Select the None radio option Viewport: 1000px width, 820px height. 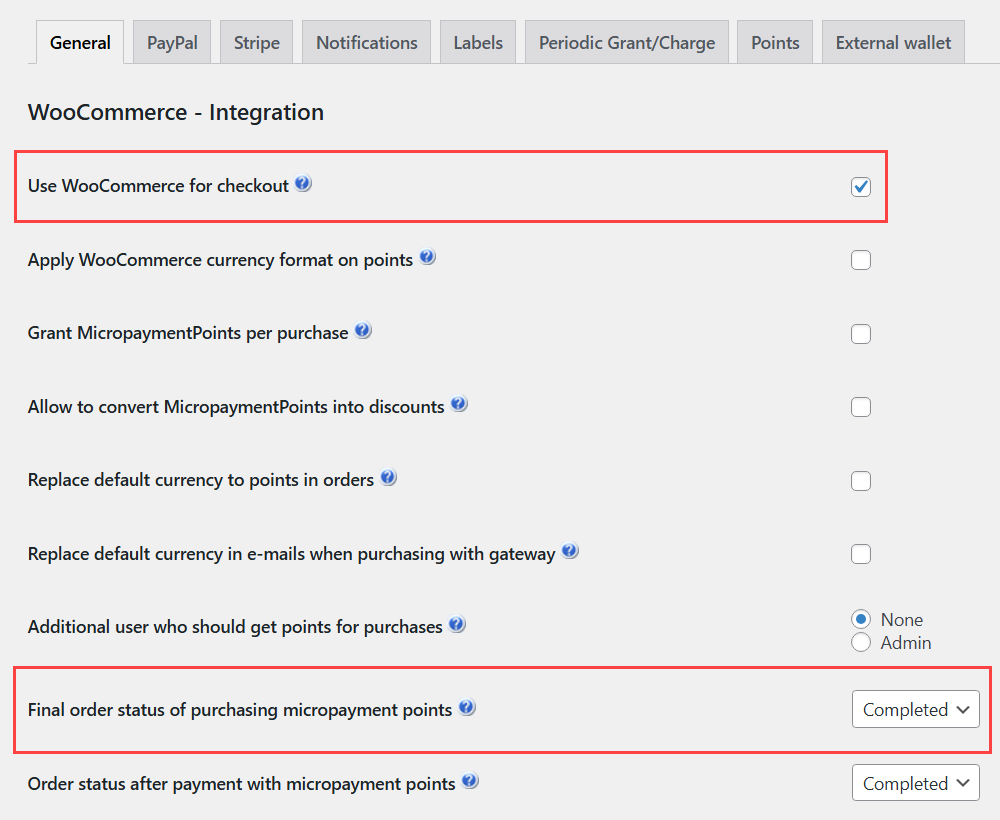point(861,619)
